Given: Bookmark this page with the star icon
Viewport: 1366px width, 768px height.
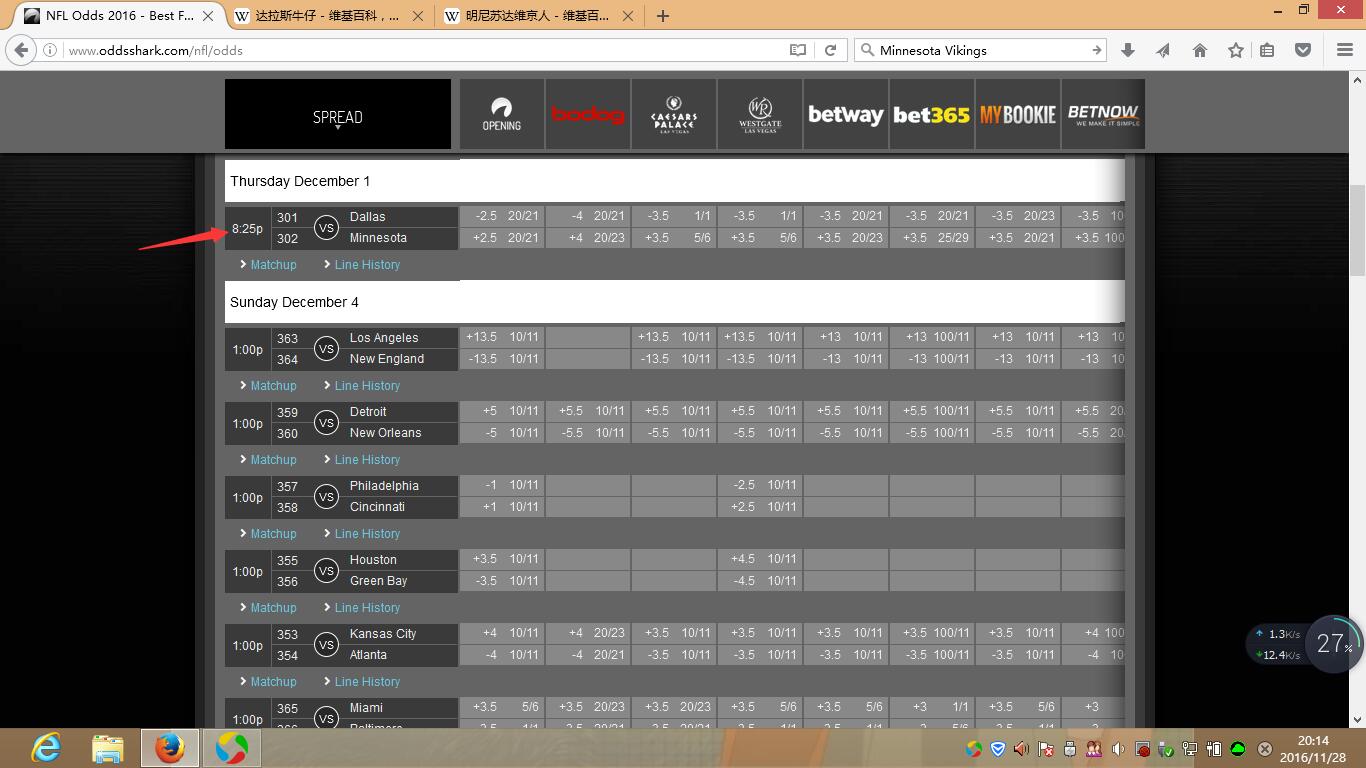Looking at the screenshot, I should [1236, 50].
